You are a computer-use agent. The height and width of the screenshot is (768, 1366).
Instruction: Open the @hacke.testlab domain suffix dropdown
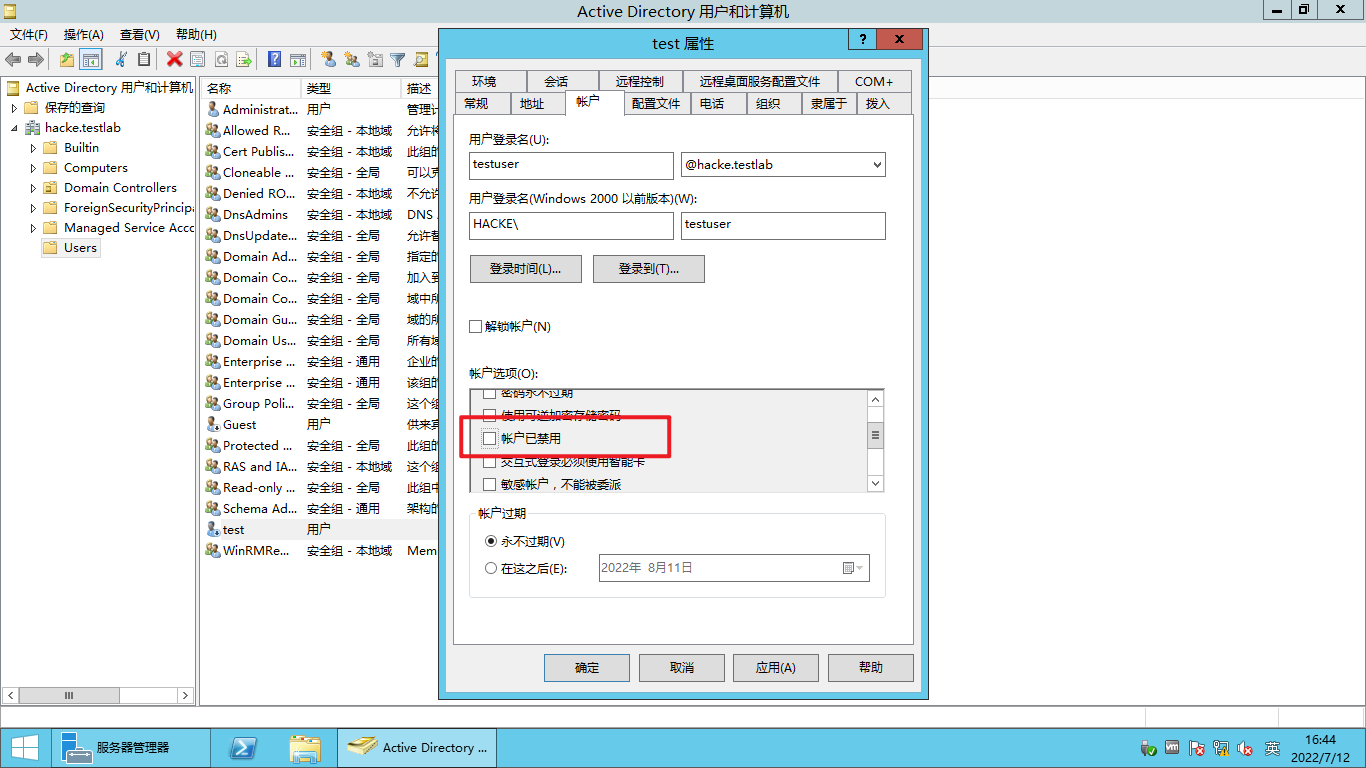click(x=877, y=165)
